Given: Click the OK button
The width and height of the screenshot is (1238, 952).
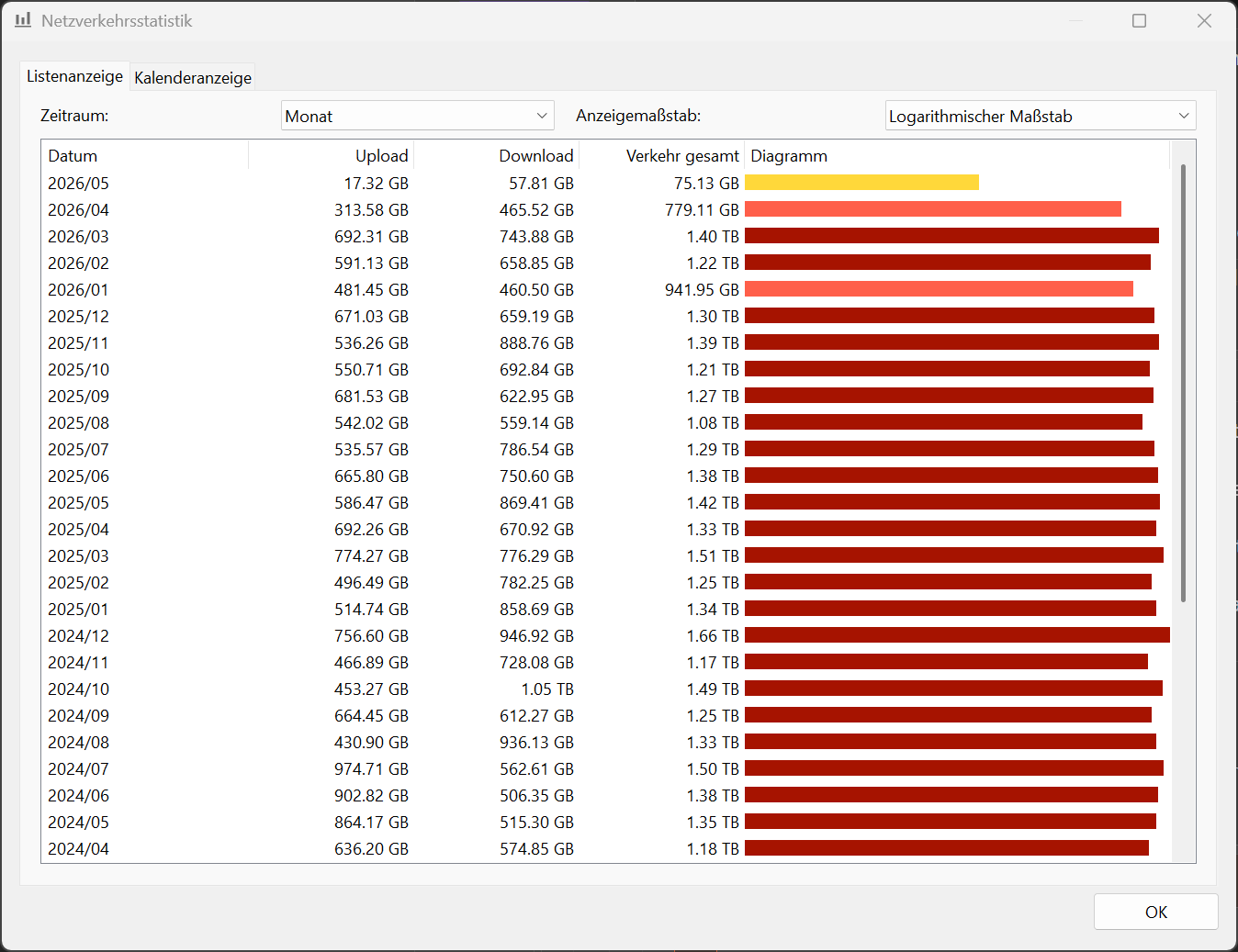Looking at the screenshot, I should click(1156, 912).
